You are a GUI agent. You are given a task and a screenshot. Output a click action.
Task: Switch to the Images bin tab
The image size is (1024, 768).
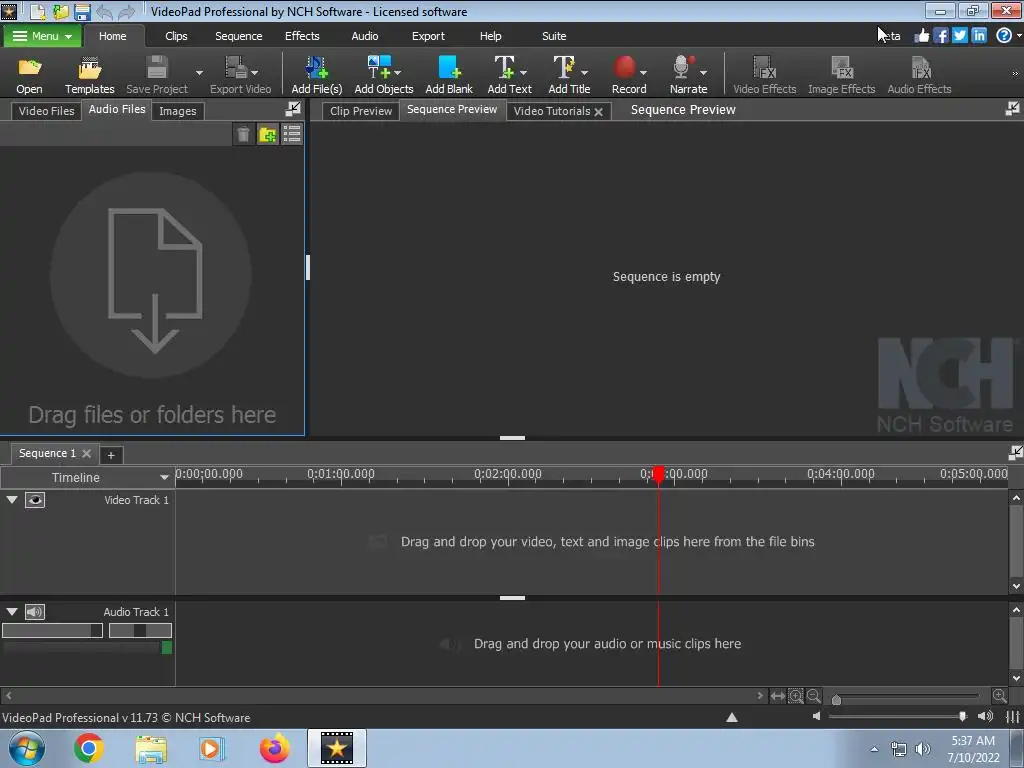coord(178,111)
